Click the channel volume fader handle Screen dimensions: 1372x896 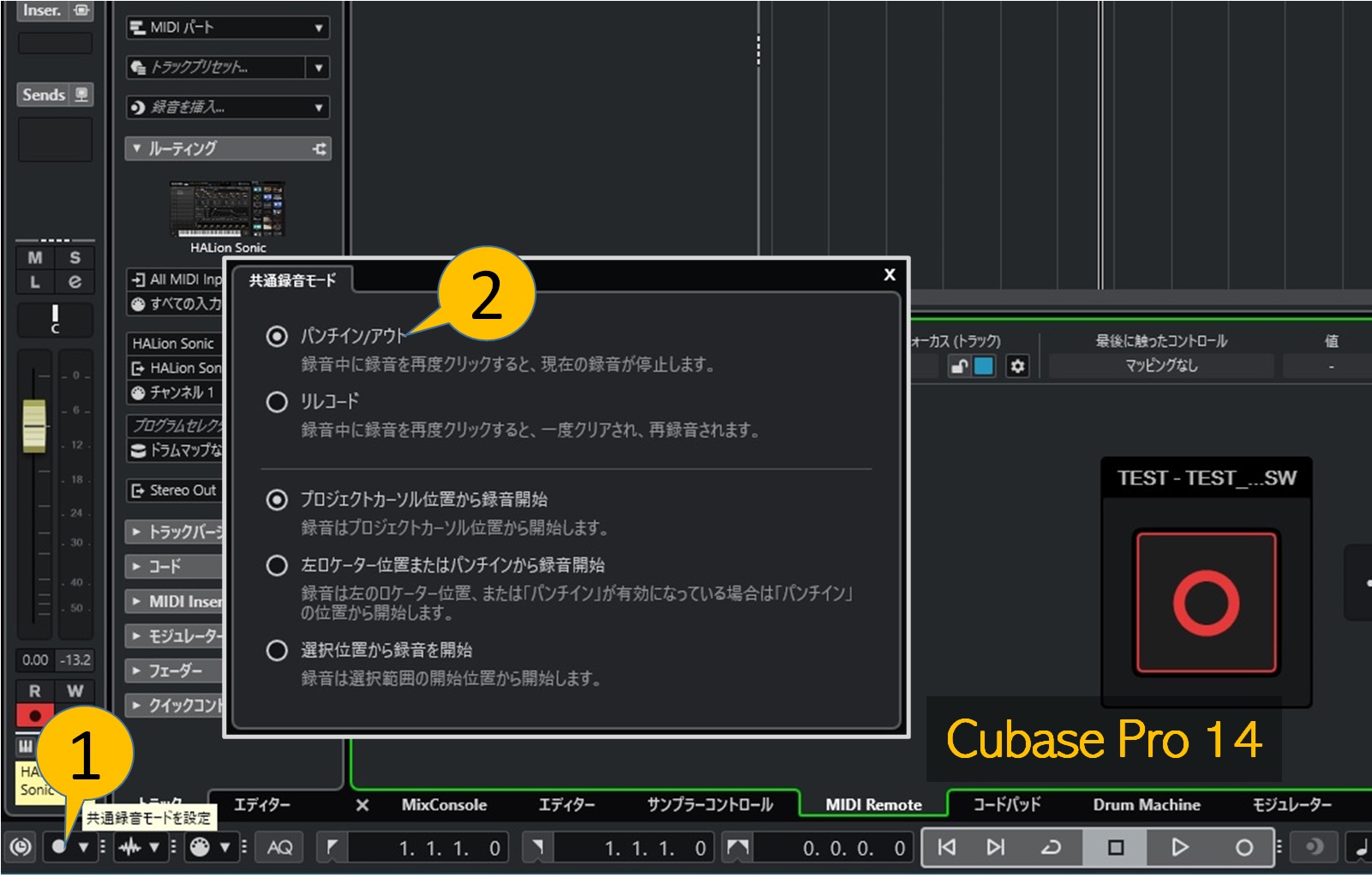(34, 426)
